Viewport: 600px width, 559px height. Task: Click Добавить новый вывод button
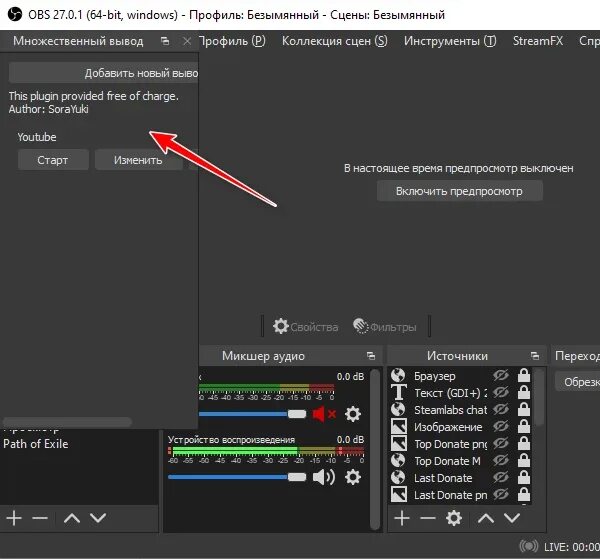coord(104,73)
